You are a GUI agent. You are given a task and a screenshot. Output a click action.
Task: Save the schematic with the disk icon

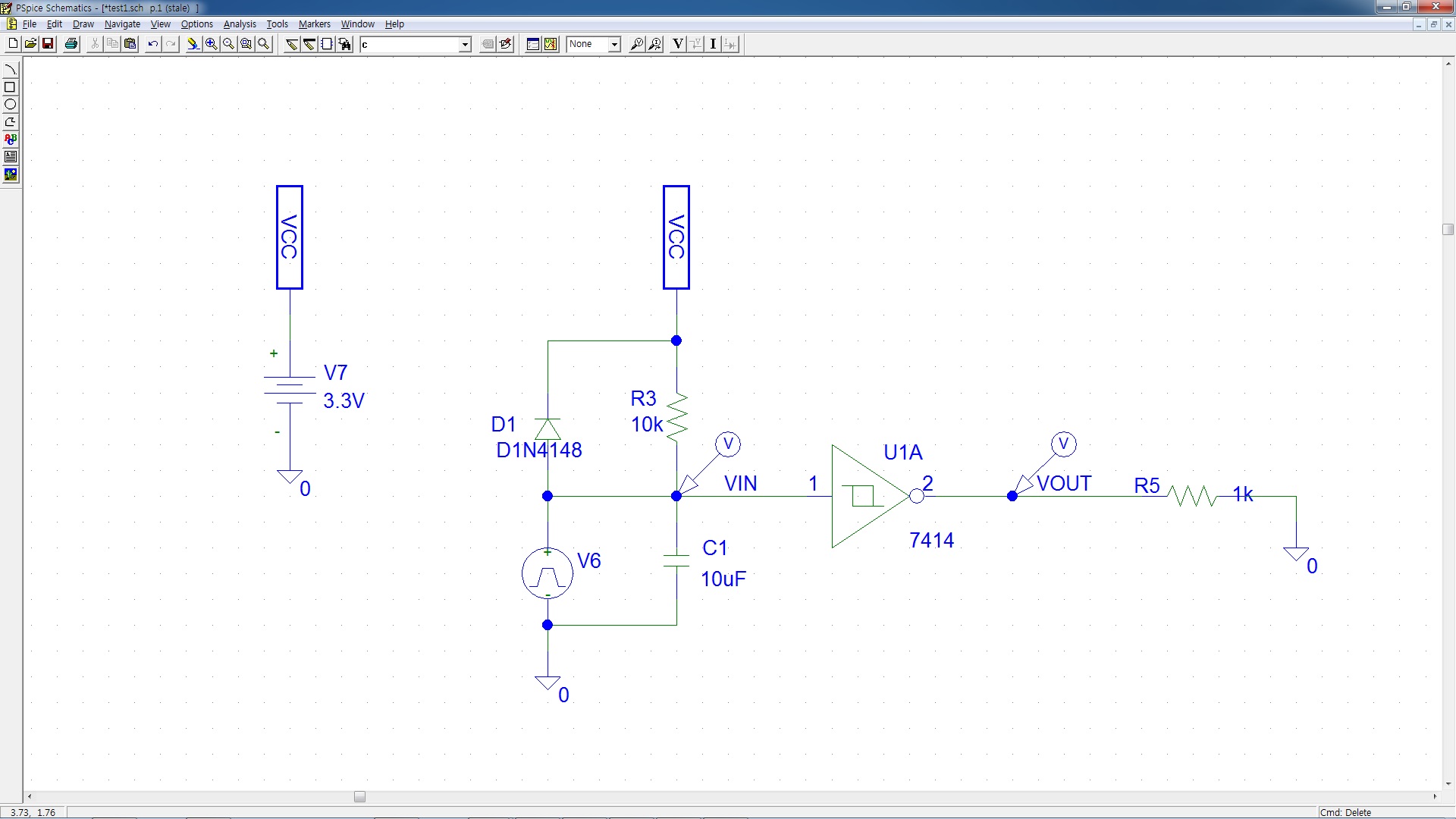coord(48,44)
